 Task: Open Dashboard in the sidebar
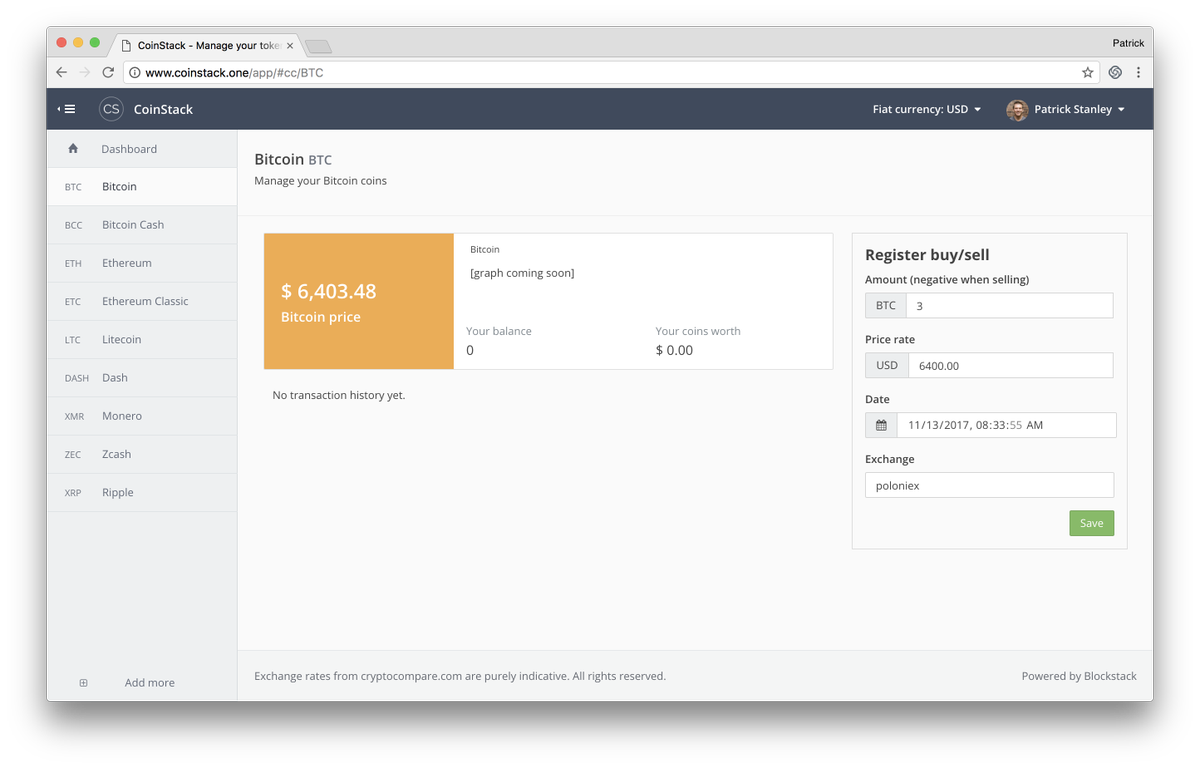pos(142,149)
